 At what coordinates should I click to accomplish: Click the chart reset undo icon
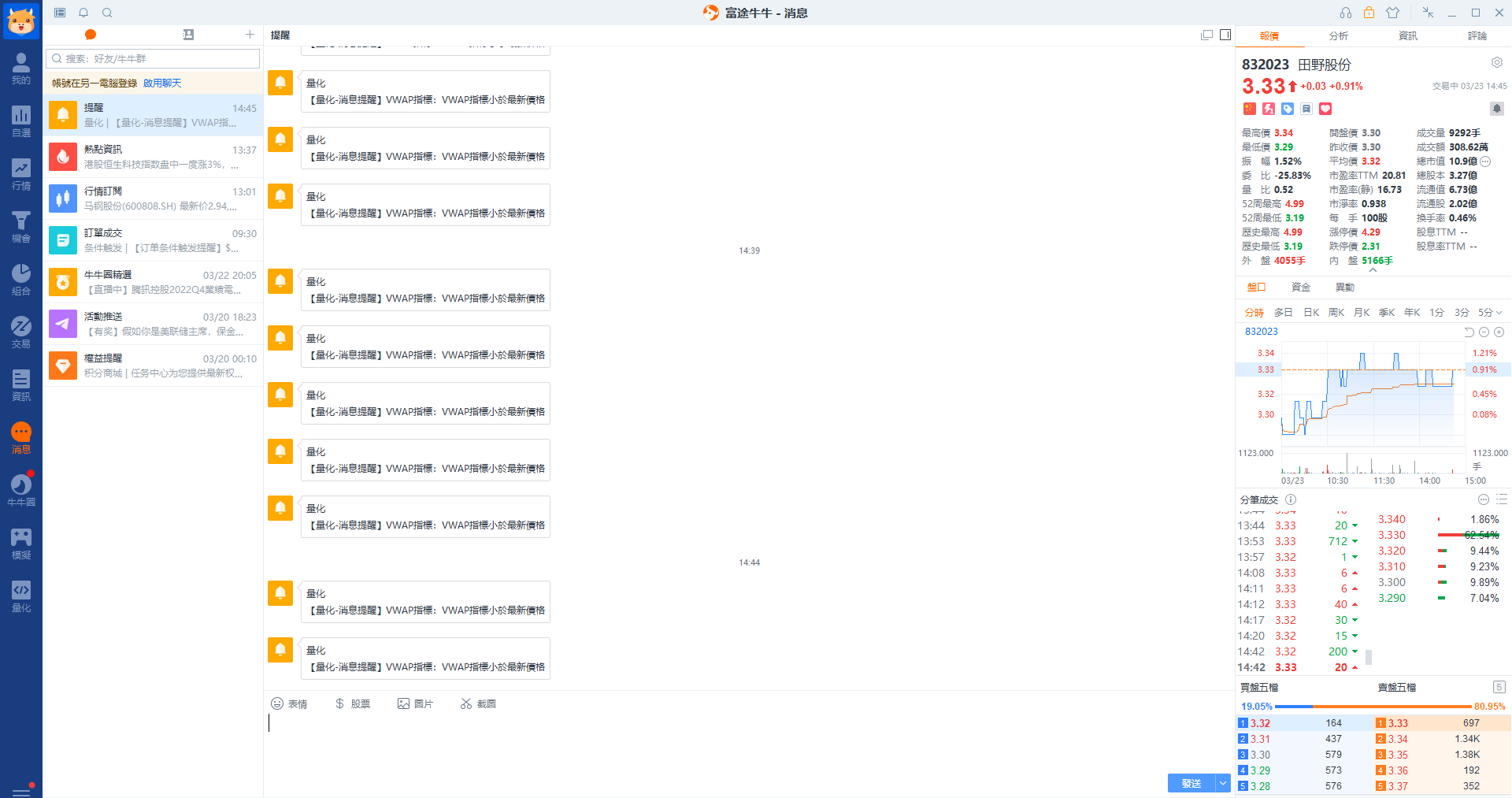pyautogui.click(x=1468, y=332)
